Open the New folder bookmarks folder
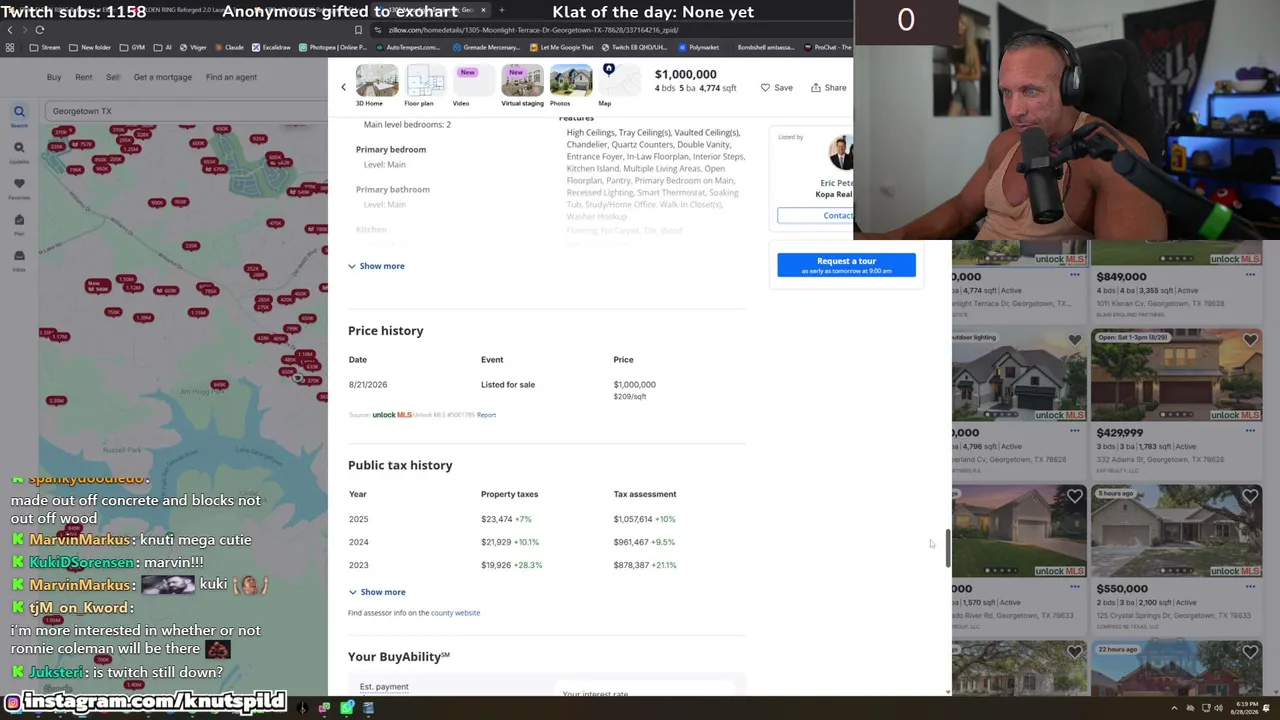The width and height of the screenshot is (1280, 720). (91, 47)
